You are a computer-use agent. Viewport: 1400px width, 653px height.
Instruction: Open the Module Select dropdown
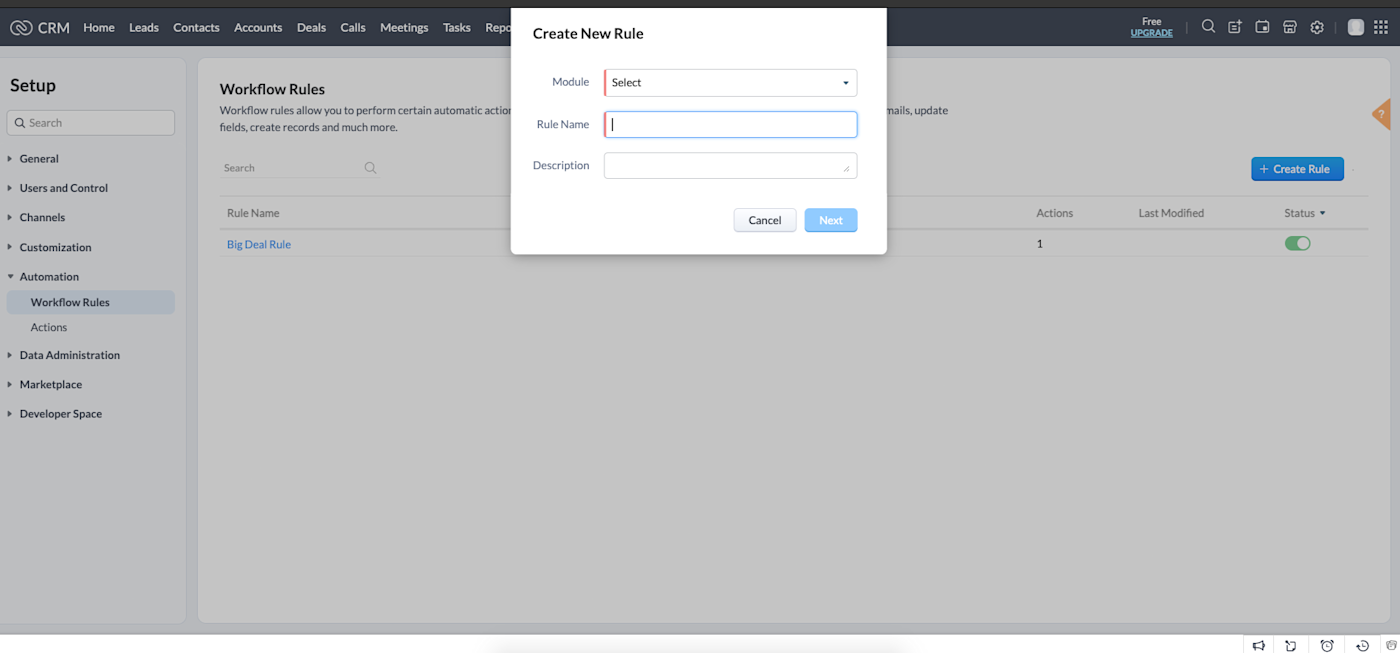(x=730, y=82)
